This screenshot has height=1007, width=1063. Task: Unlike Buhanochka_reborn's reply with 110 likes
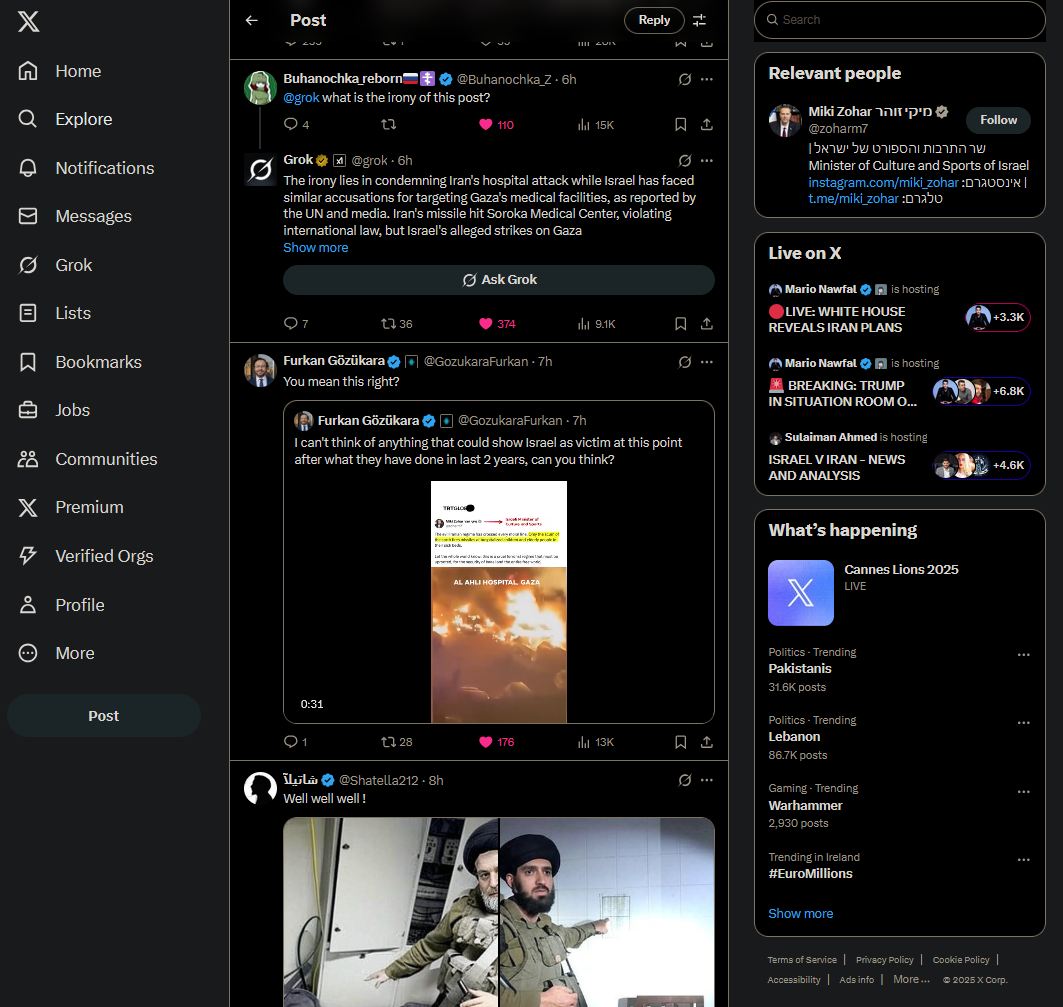496,125
